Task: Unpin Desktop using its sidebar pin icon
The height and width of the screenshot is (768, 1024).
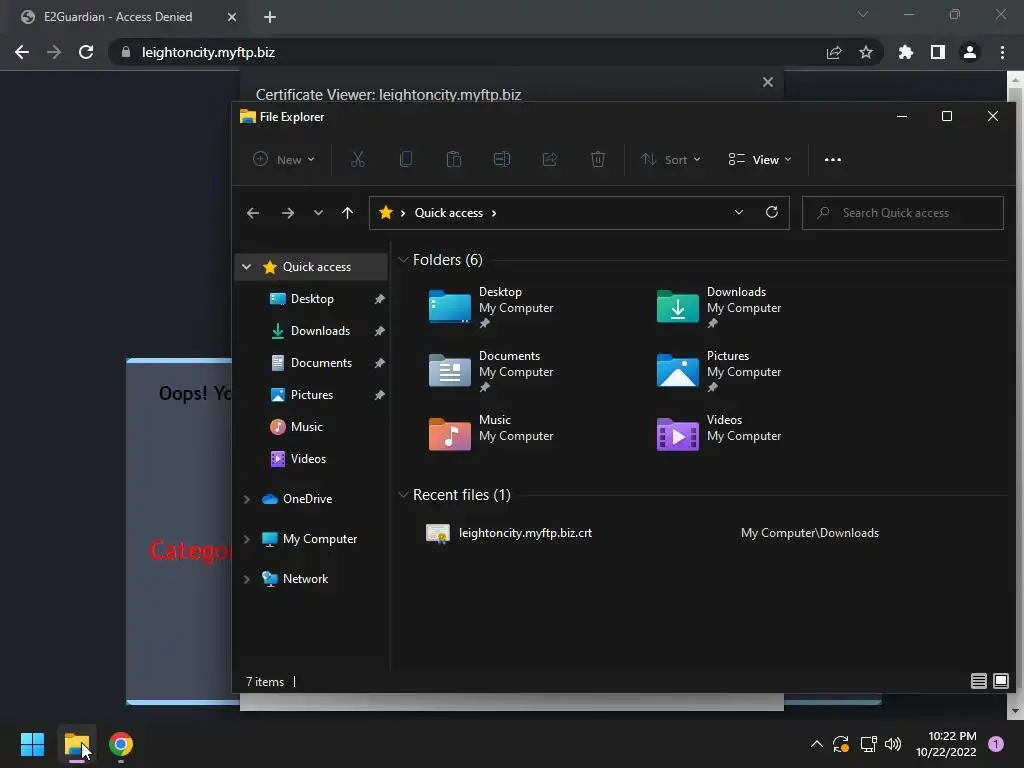Action: (379, 299)
